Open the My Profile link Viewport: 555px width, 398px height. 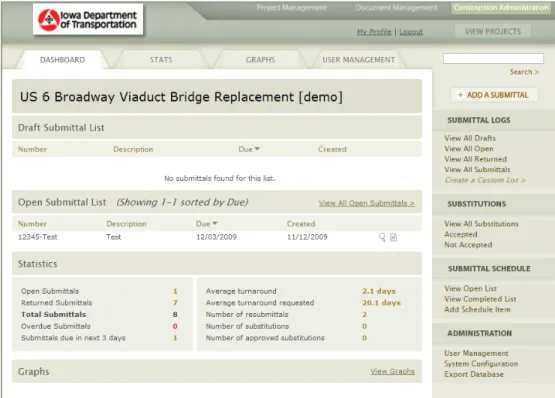pyautogui.click(x=374, y=32)
